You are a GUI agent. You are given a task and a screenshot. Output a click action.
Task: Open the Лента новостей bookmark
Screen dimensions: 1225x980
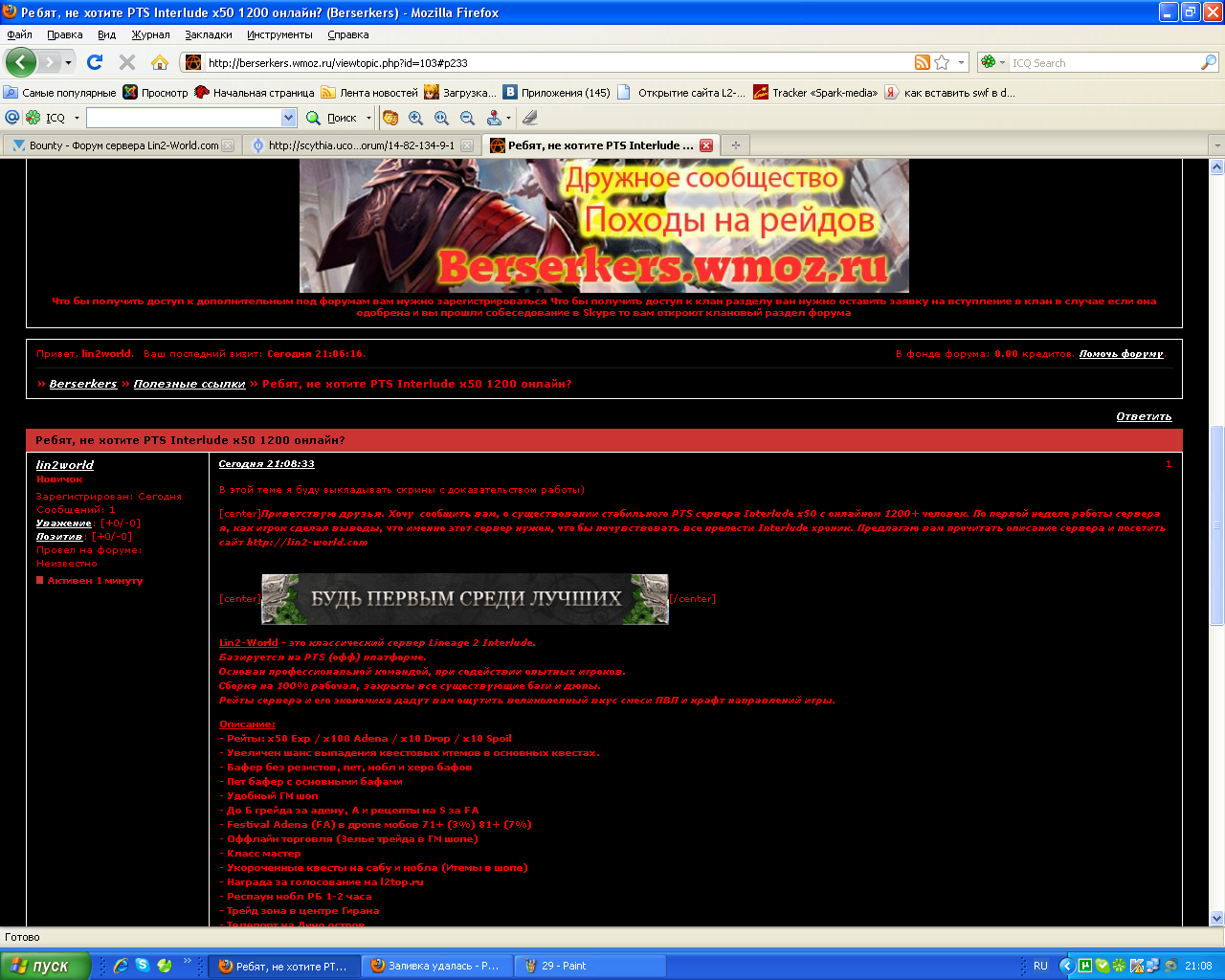click(369, 93)
